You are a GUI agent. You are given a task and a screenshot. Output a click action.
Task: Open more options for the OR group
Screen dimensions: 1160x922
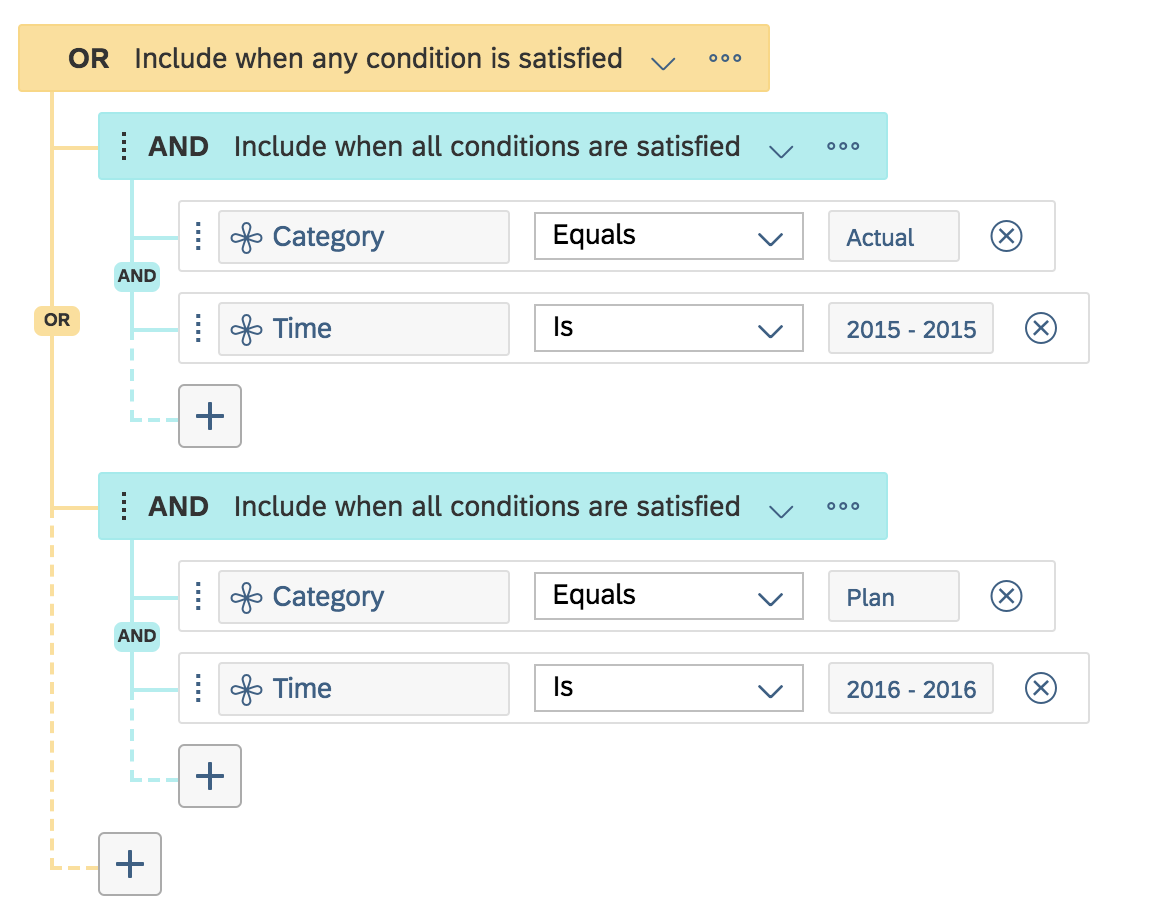pos(725,58)
